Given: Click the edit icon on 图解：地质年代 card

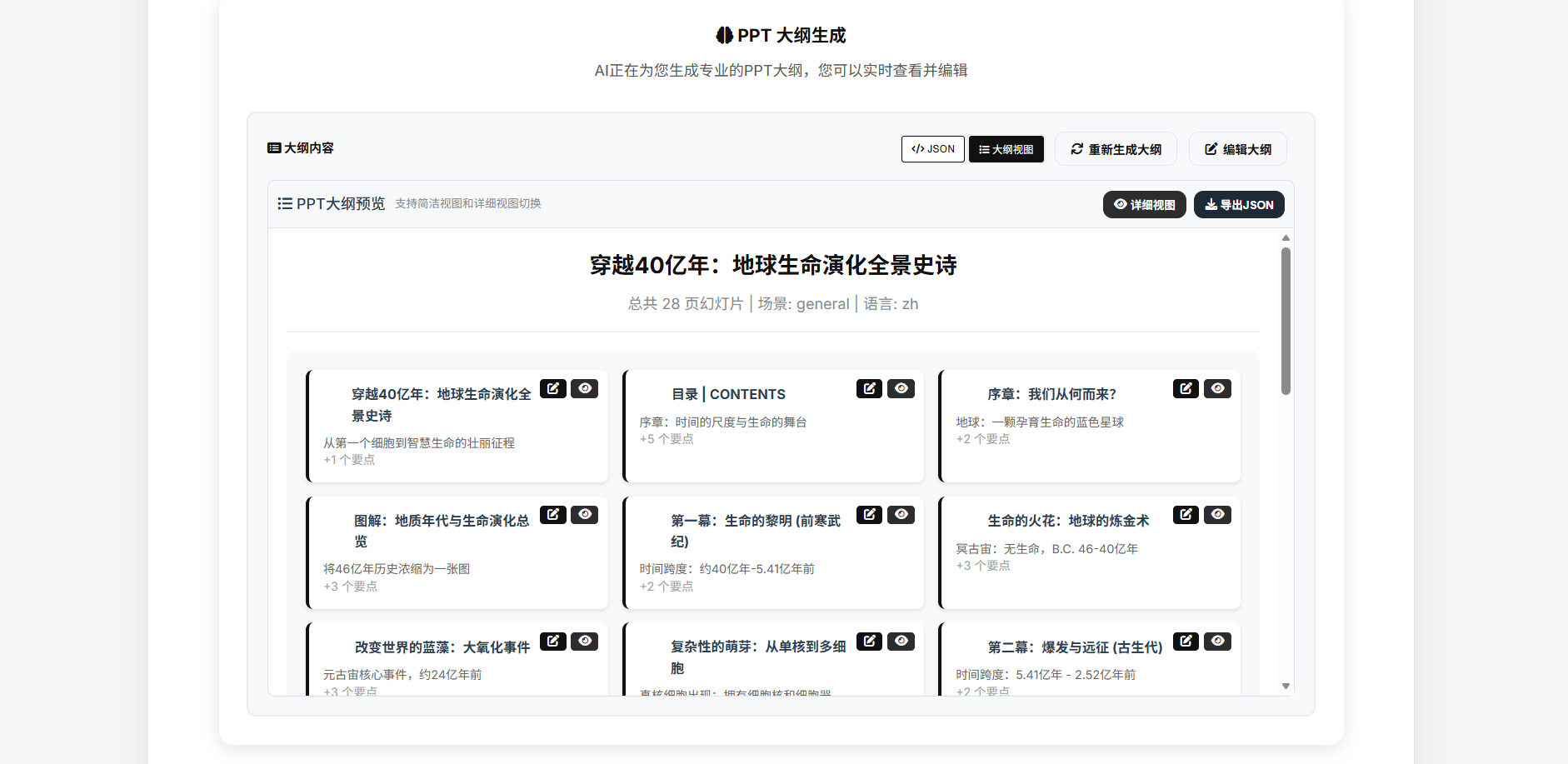Looking at the screenshot, I should 553,515.
